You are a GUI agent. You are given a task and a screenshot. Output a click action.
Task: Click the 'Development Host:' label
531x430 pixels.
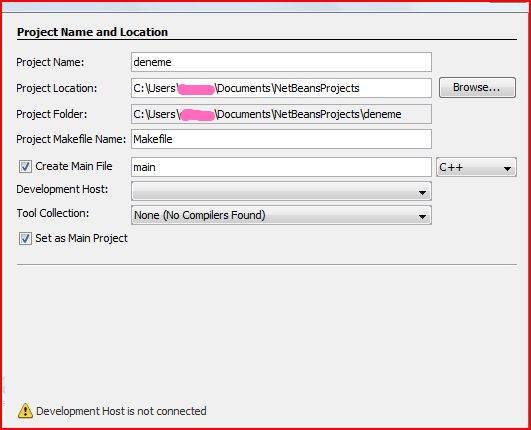coord(62,189)
